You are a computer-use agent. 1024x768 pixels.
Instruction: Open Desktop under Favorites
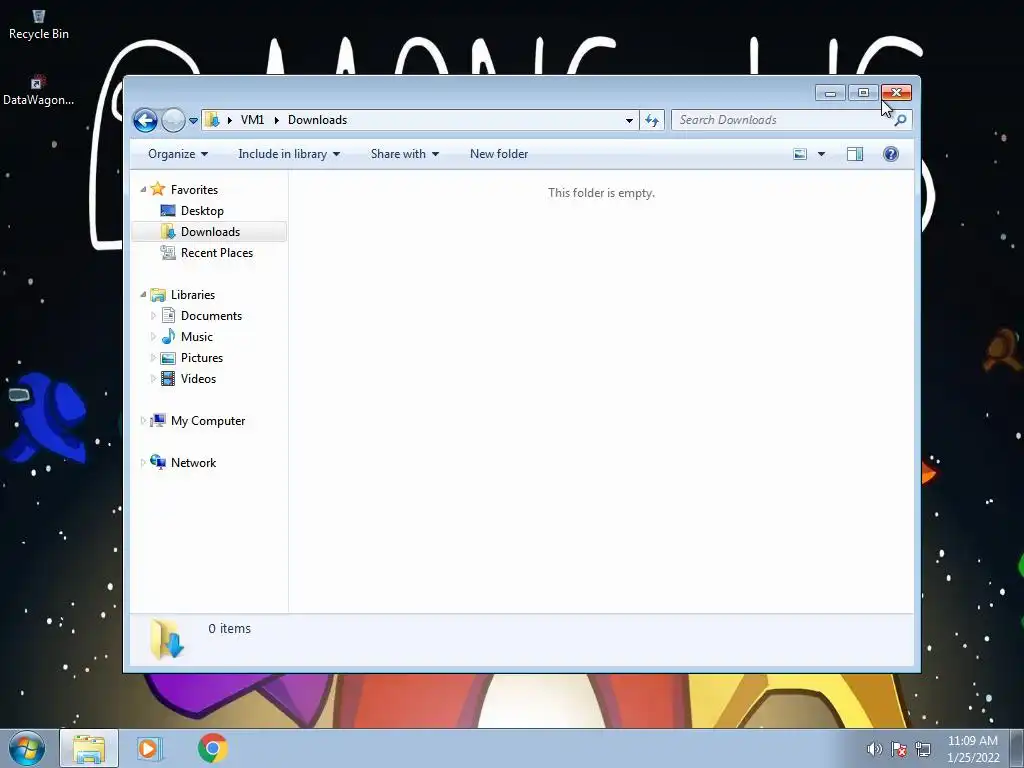[x=202, y=211]
